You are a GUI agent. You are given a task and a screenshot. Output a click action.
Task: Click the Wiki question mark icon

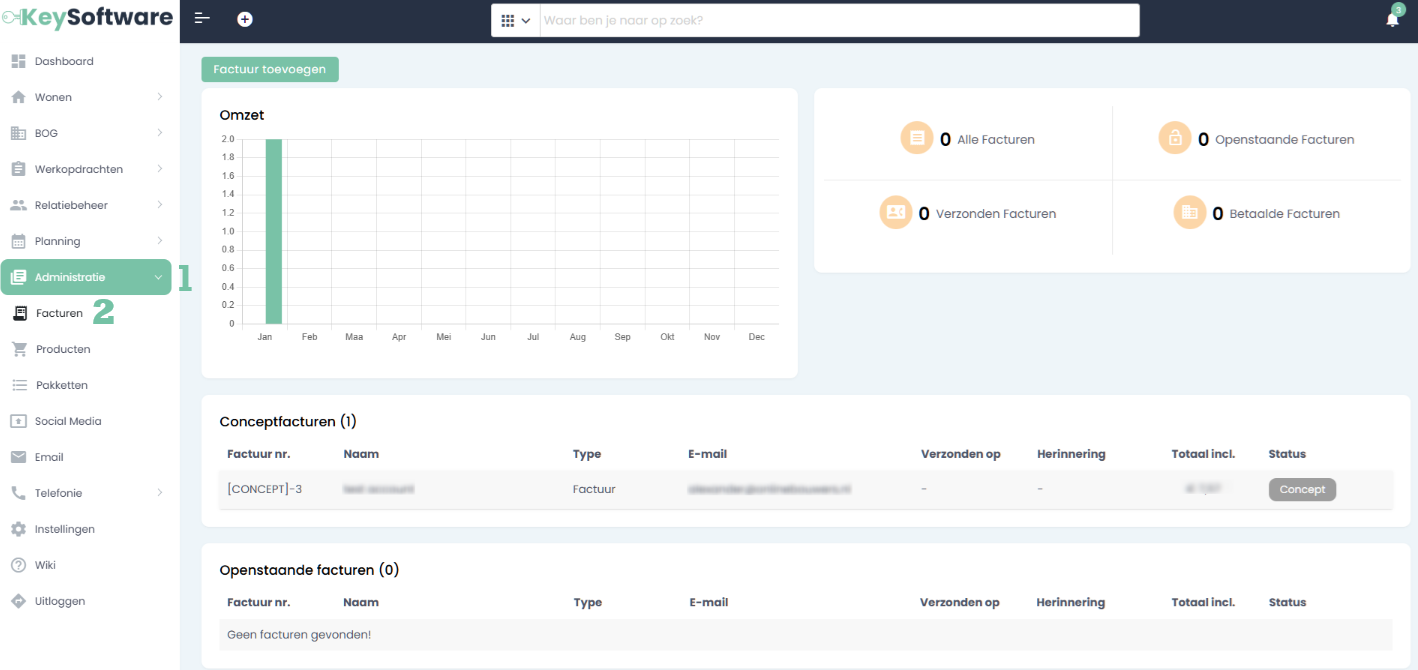point(18,565)
